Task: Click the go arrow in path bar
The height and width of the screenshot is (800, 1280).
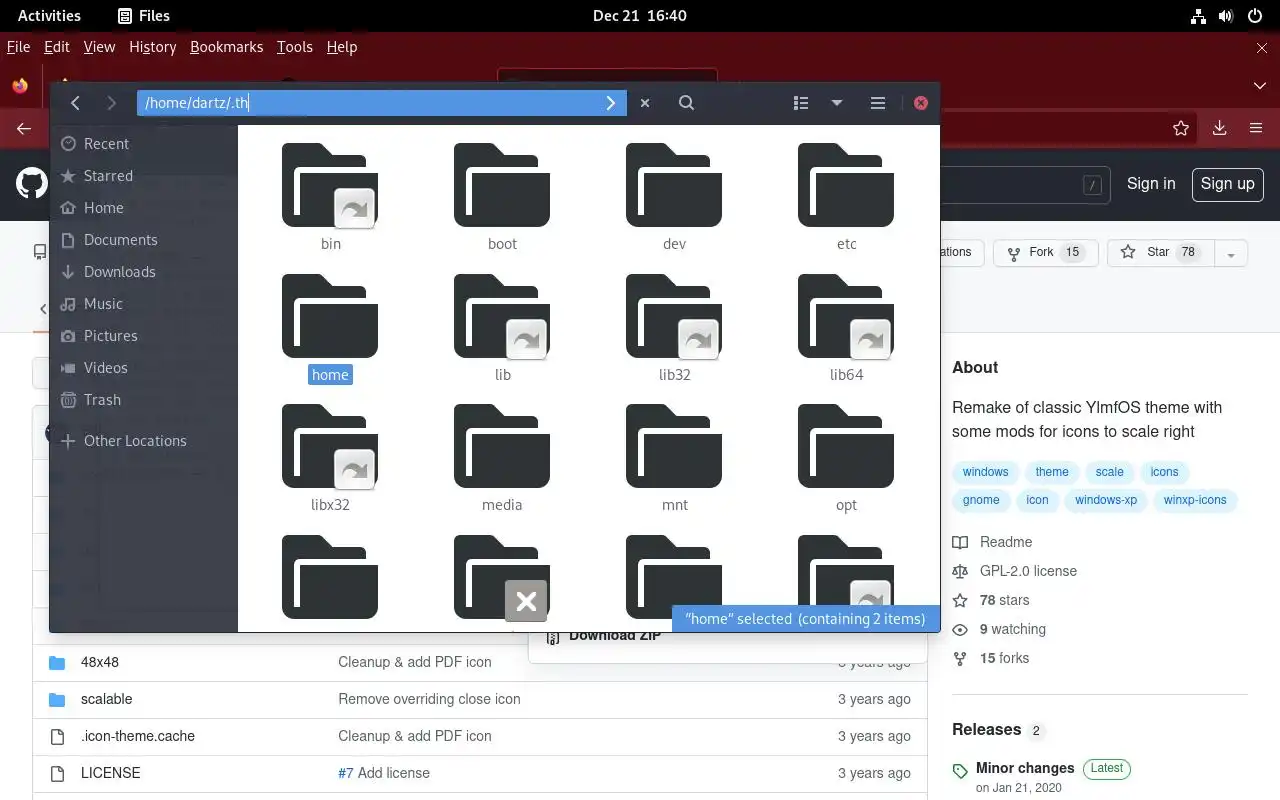Action: point(611,103)
